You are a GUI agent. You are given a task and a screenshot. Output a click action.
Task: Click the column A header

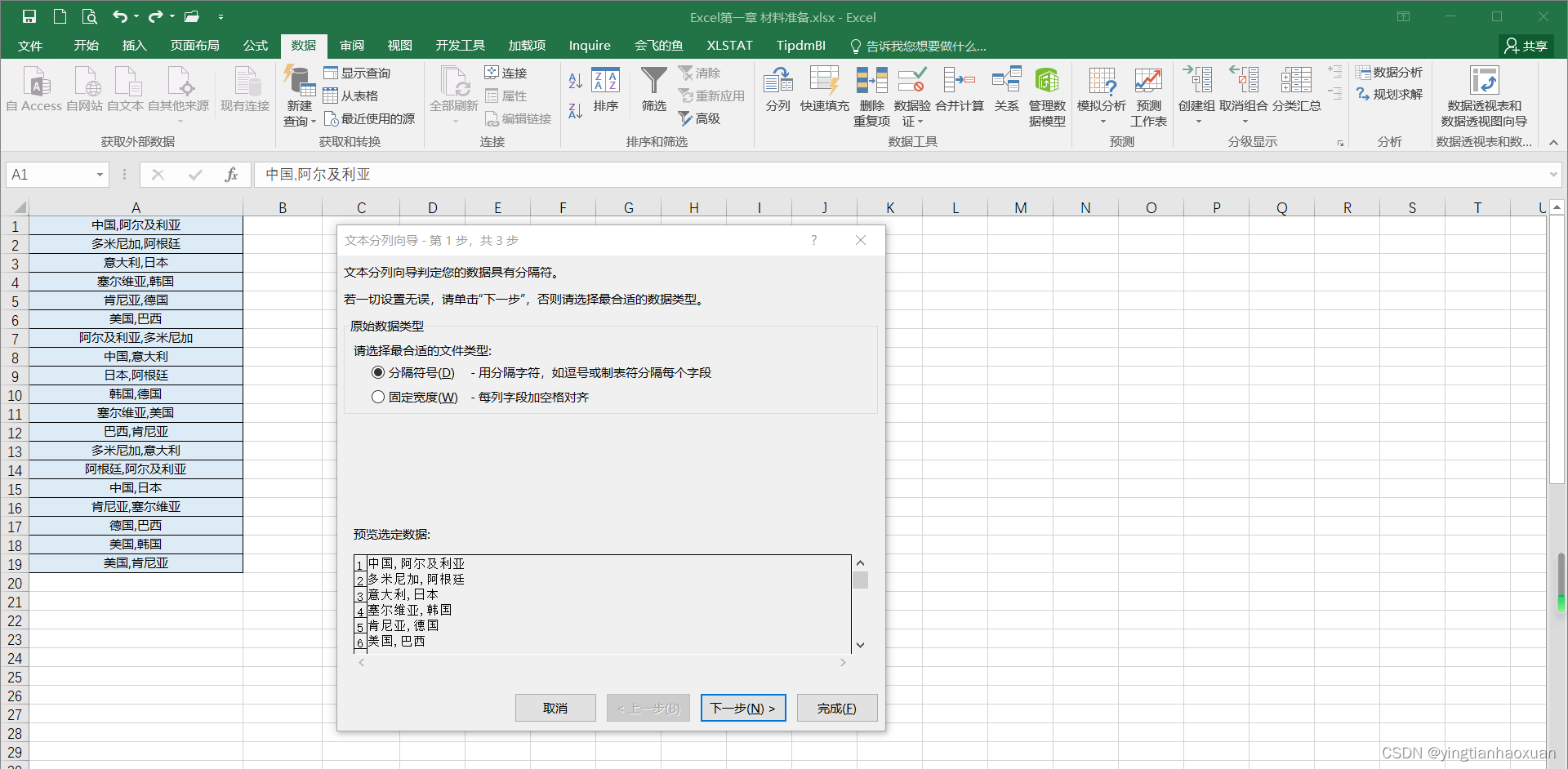pyautogui.click(x=136, y=207)
